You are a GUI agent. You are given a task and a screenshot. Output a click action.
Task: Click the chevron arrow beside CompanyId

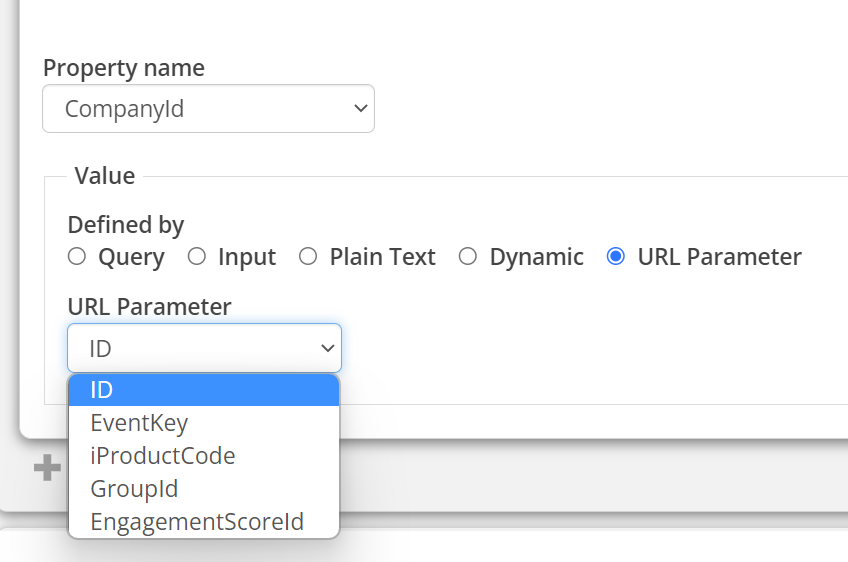(x=360, y=108)
